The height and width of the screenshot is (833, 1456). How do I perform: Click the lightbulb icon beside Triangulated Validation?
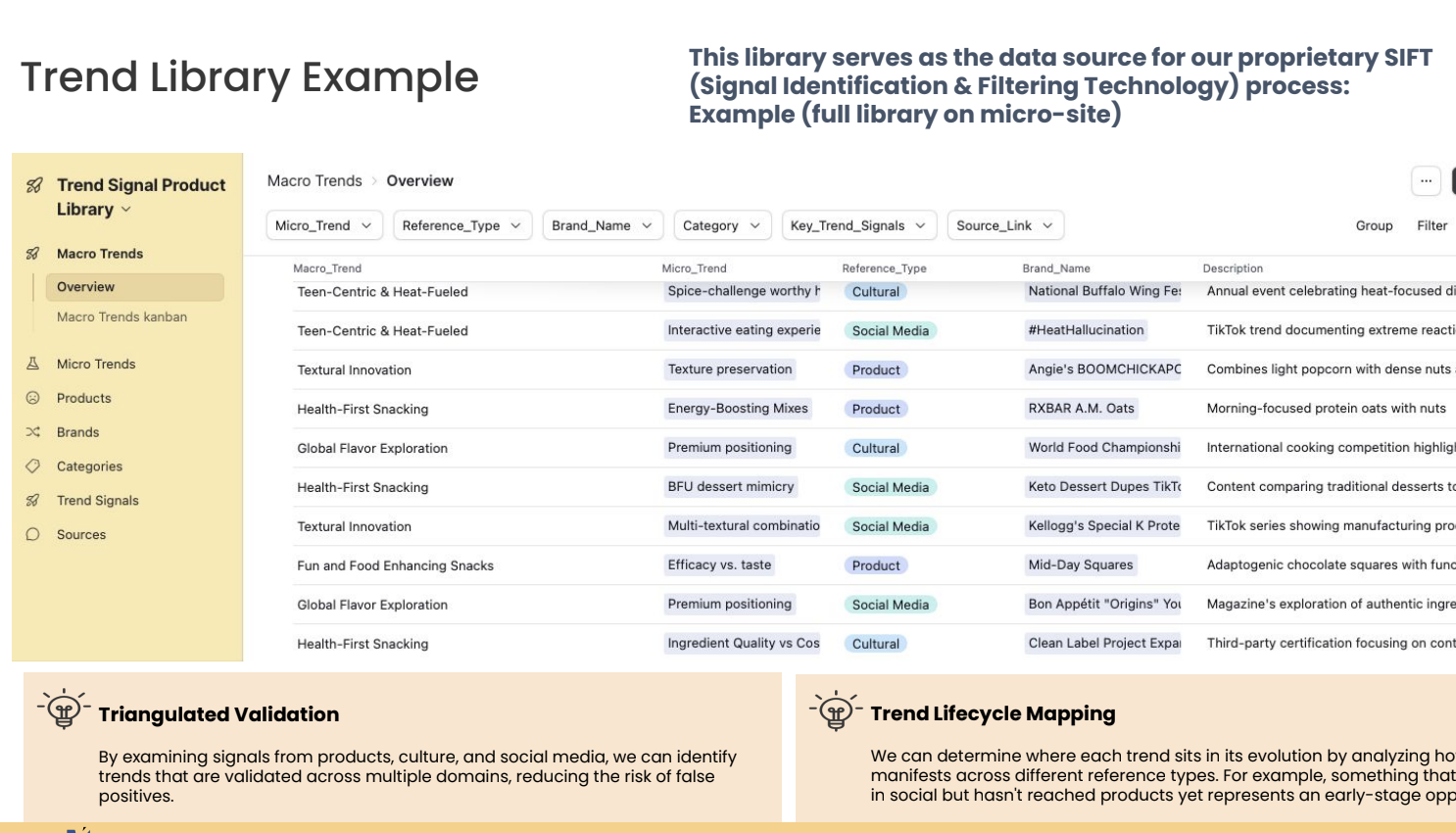tap(64, 709)
